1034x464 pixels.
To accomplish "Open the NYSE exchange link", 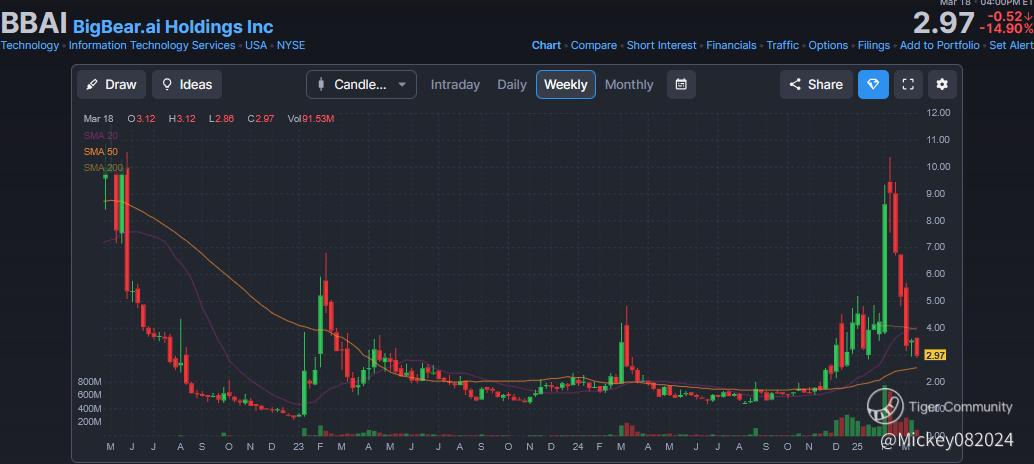I will click(291, 45).
